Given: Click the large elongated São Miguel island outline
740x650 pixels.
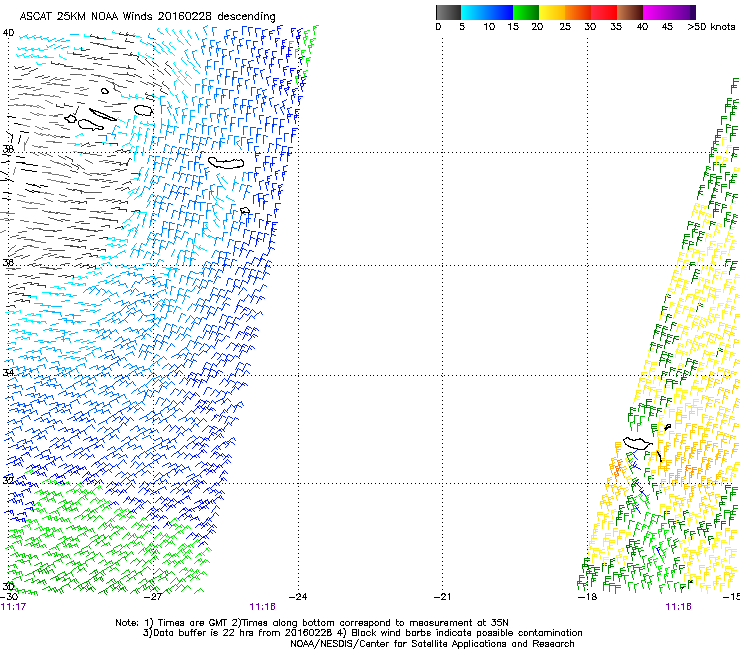Looking at the screenshot, I should [226, 163].
